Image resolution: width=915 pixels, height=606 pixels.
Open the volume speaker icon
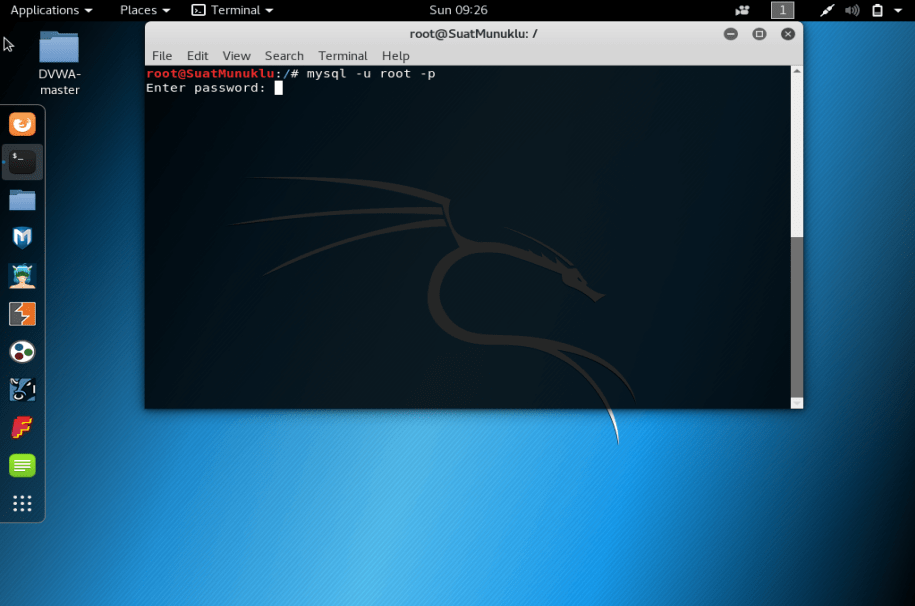(852, 10)
